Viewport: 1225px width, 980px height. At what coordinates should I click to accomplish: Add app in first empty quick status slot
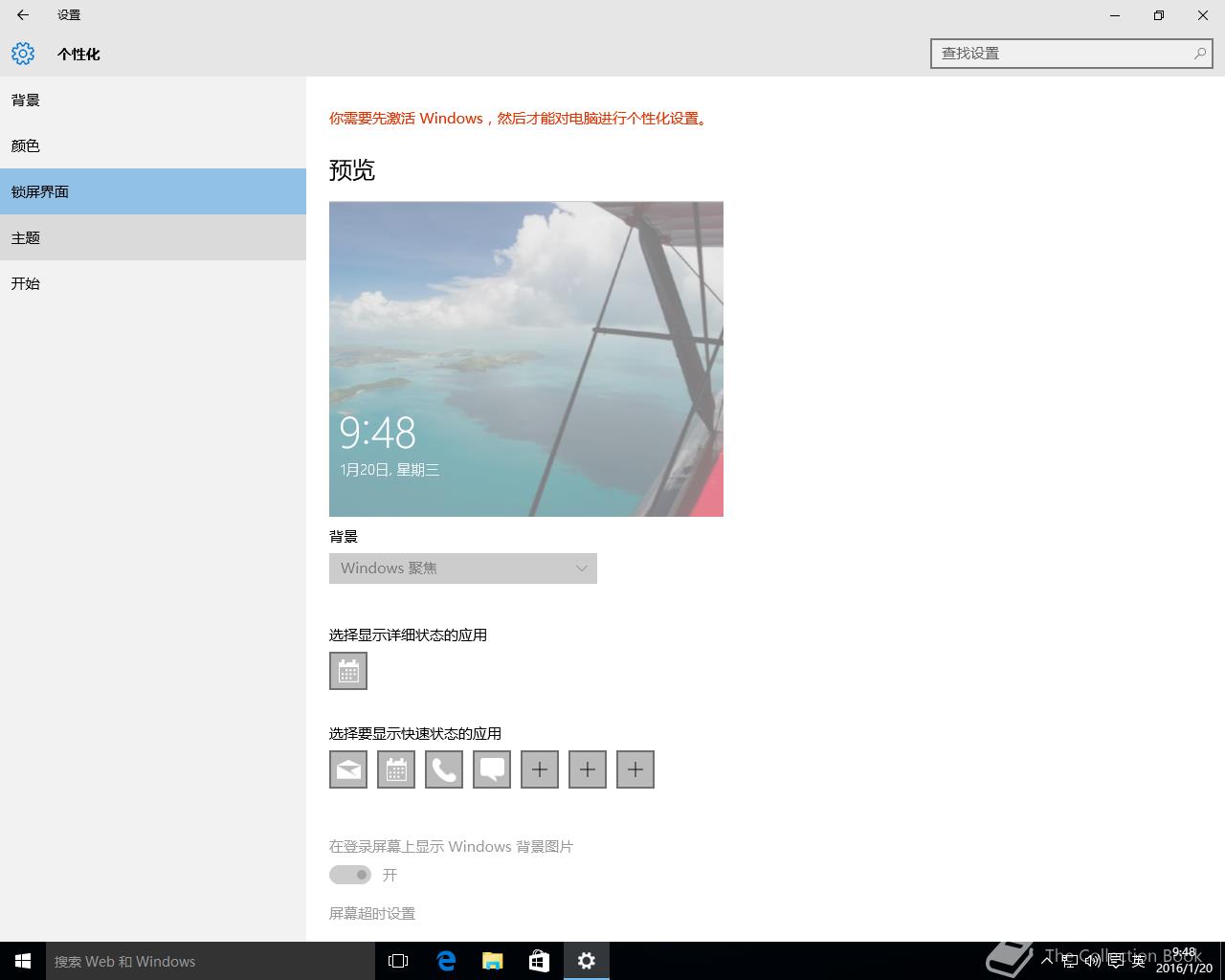(x=540, y=769)
